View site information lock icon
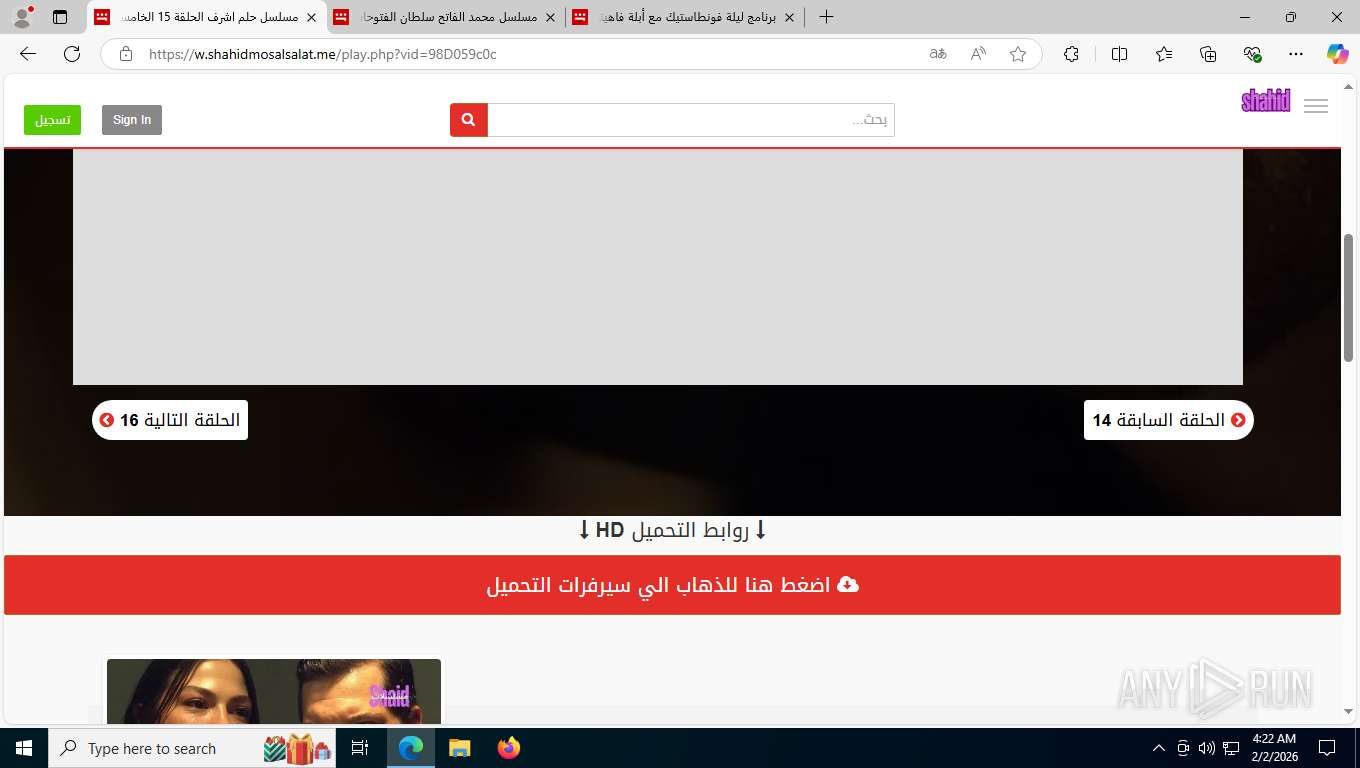The width and height of the screenshot is (1360, 768). pos(126,54)
